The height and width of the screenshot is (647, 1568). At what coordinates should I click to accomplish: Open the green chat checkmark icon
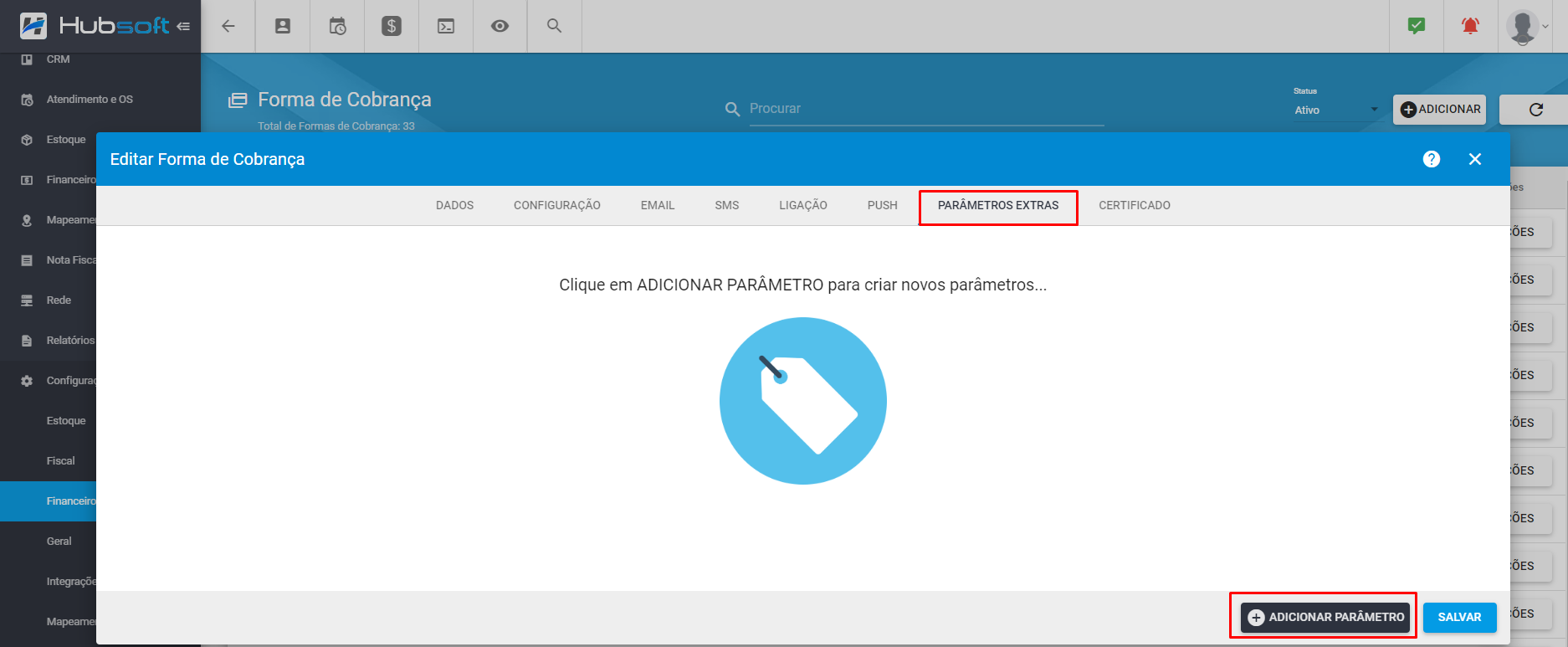[x=1417, y=26]
